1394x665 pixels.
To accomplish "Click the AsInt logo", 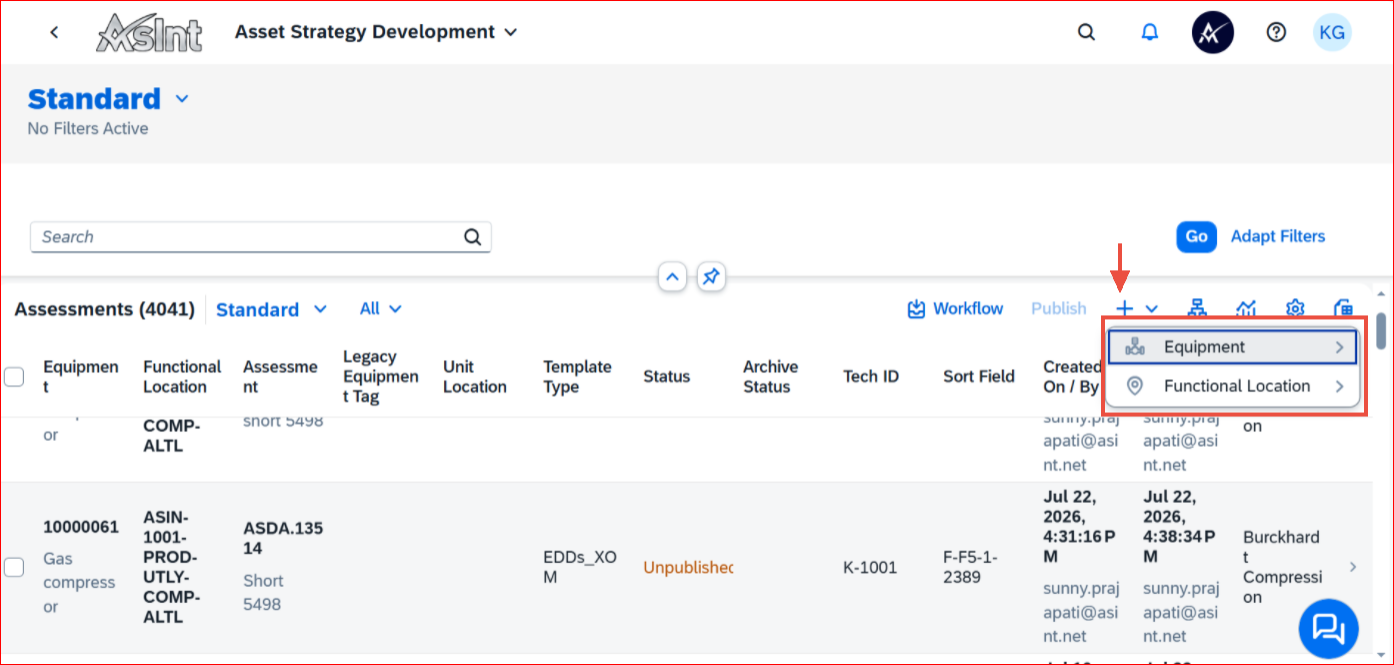I will 149,33.
